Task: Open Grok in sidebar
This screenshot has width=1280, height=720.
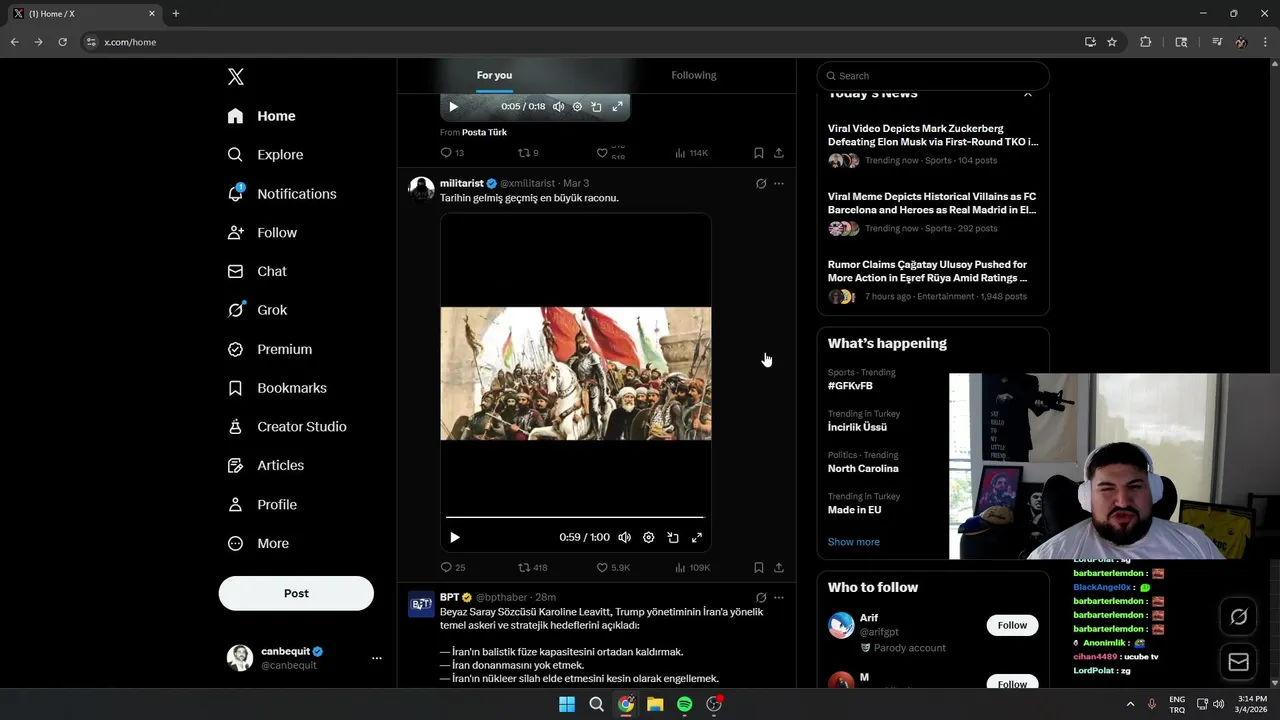Action: (x=257, y=310)
